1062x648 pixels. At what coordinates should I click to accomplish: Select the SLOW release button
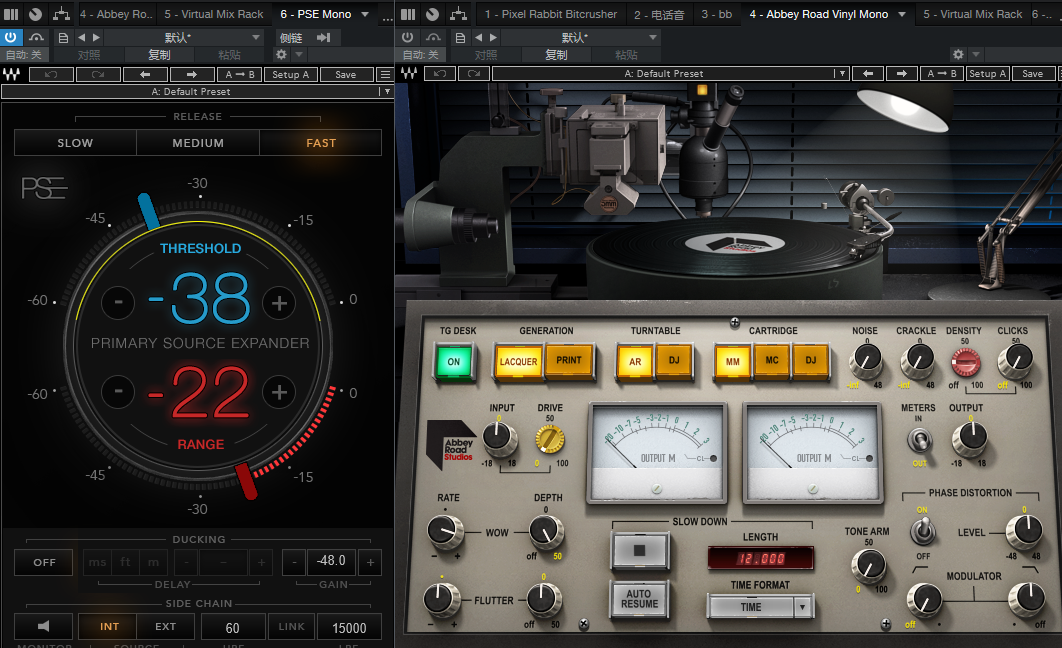[75, 143]
